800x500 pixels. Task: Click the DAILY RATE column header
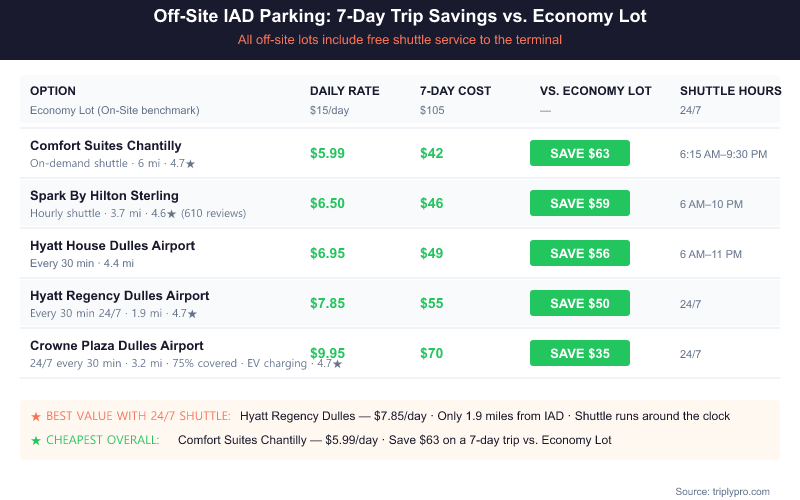345,91
